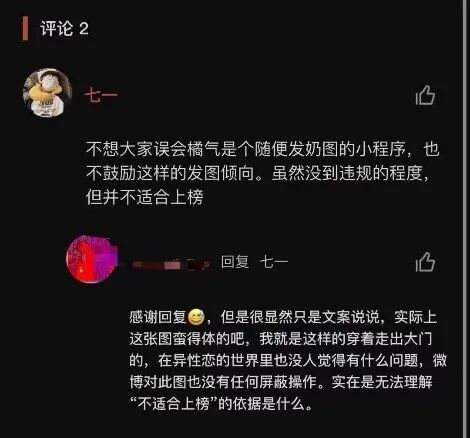Open the 七一 mention after 回复
This screenshot has height=438, width=470.
click(x=274, y=262)
